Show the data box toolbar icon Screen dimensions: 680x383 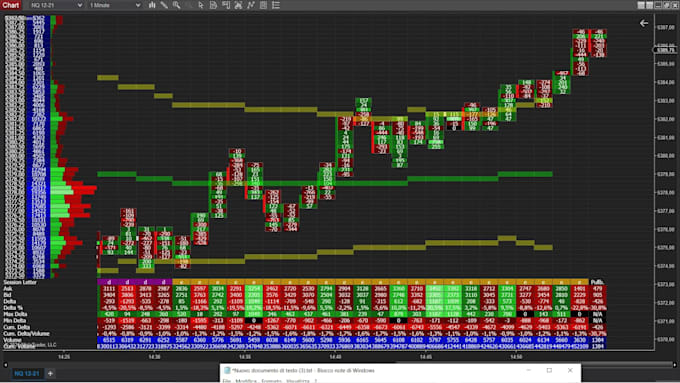pyautogui.click(x=263, y=5)
